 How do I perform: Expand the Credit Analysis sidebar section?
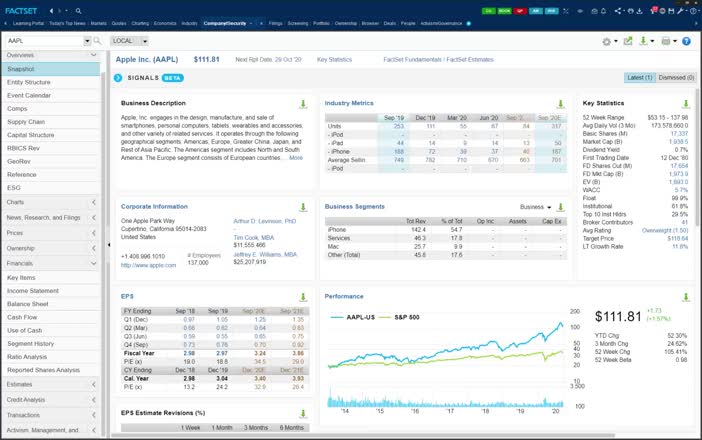tap(94, 400)
